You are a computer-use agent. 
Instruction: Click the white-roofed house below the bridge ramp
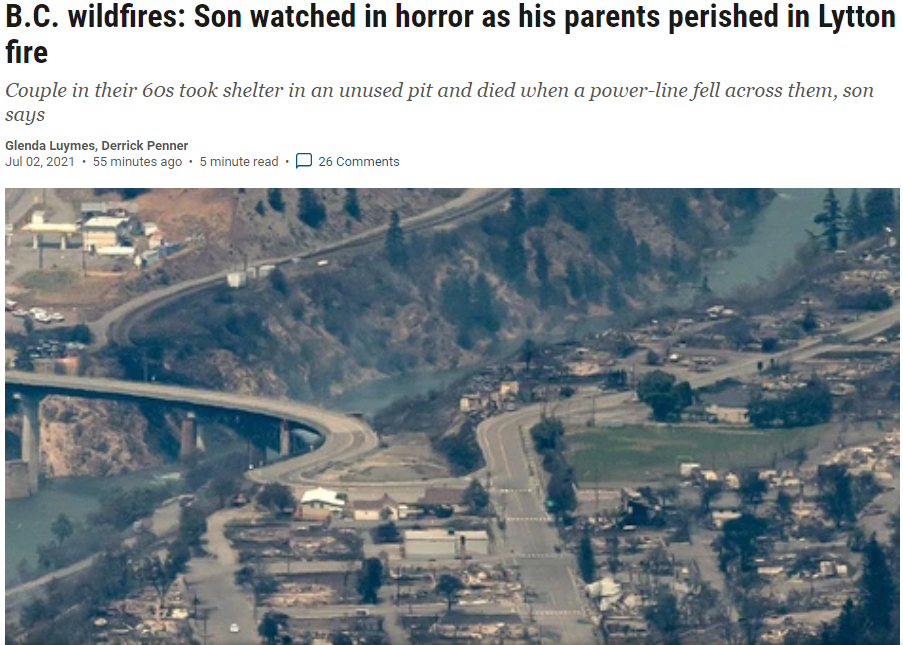click(x=322, y=498)
